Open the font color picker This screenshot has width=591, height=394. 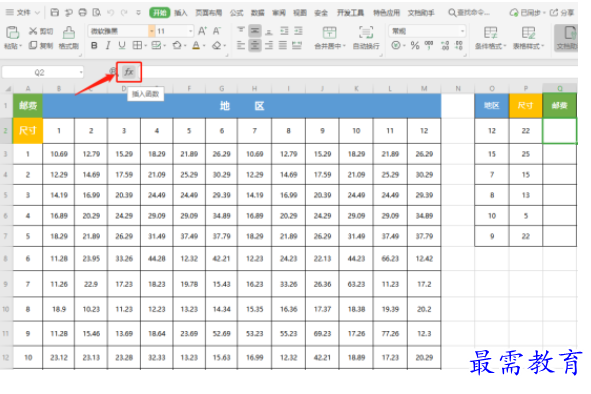196,46
